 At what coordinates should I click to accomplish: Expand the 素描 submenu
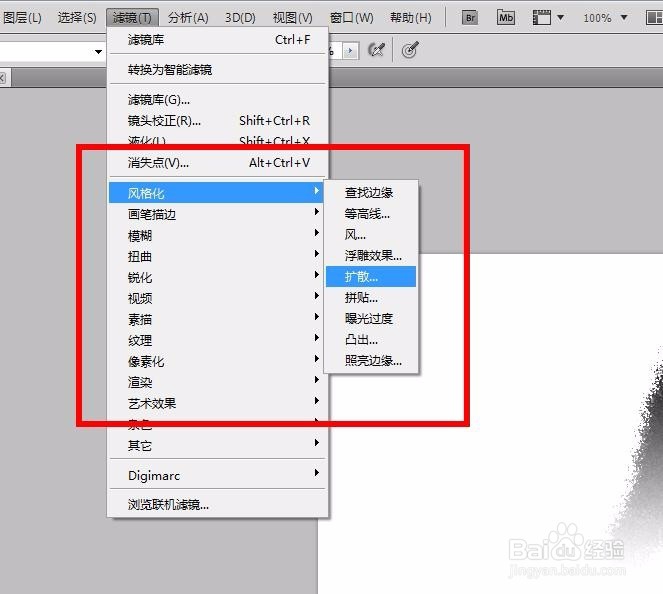(x=218, y=320)
